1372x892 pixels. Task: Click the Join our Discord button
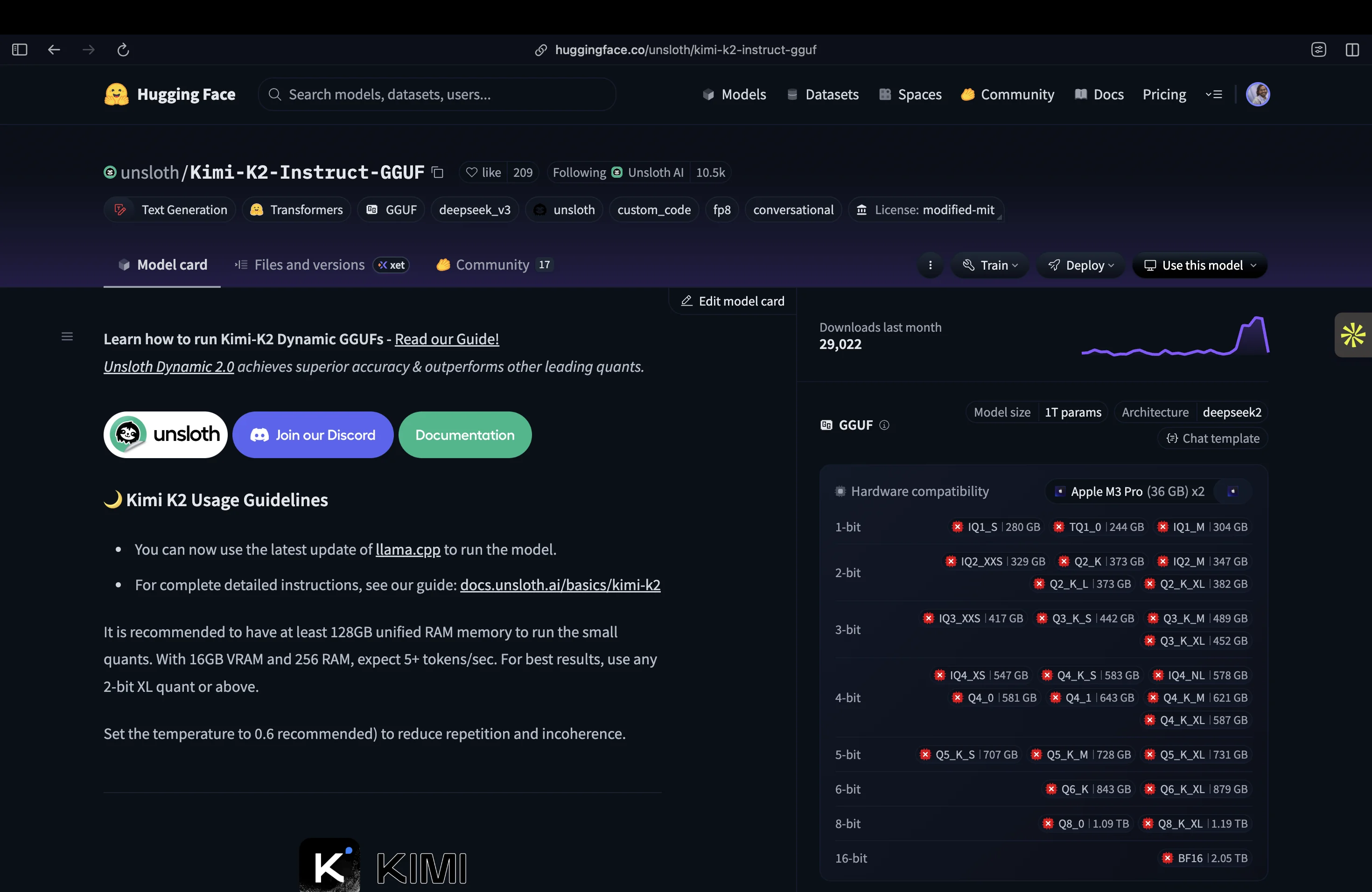[x=313, y=435]
